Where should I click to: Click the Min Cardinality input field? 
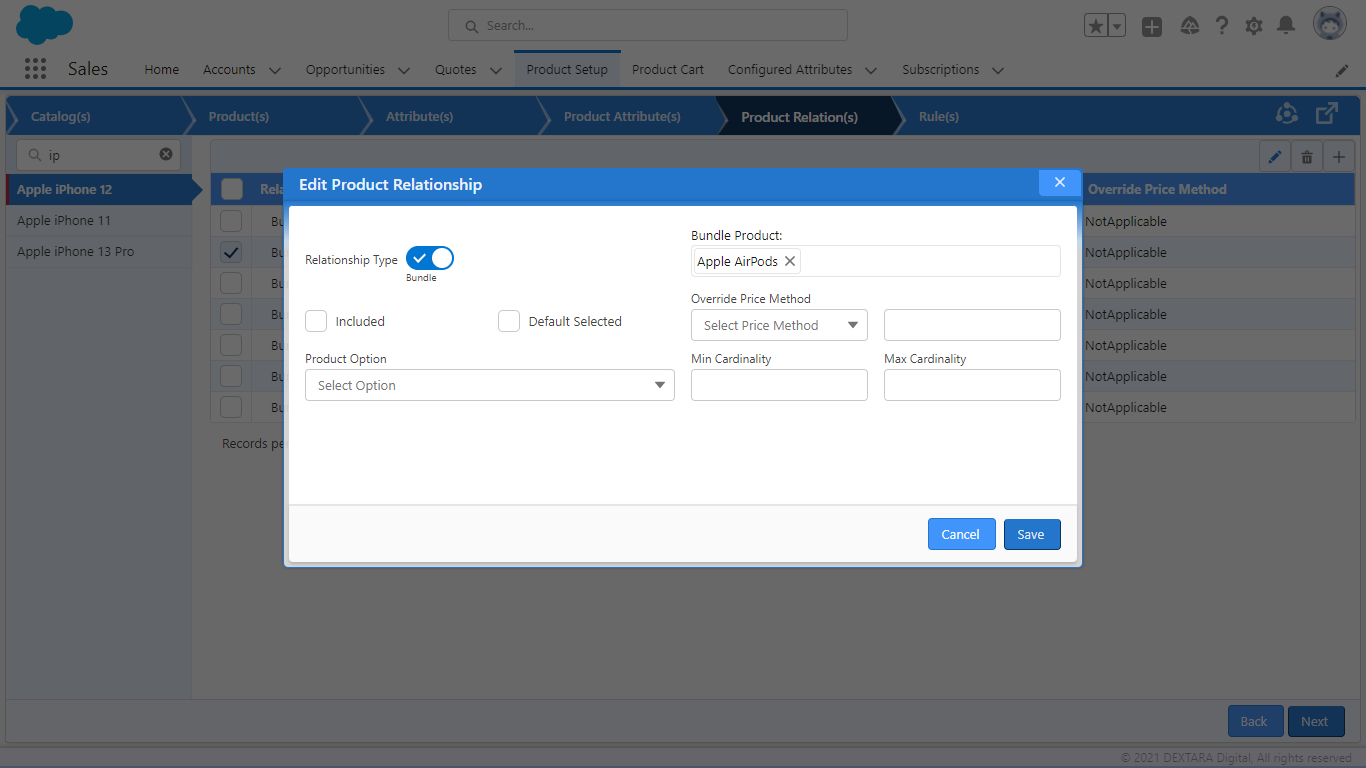[x=779, y=385]
